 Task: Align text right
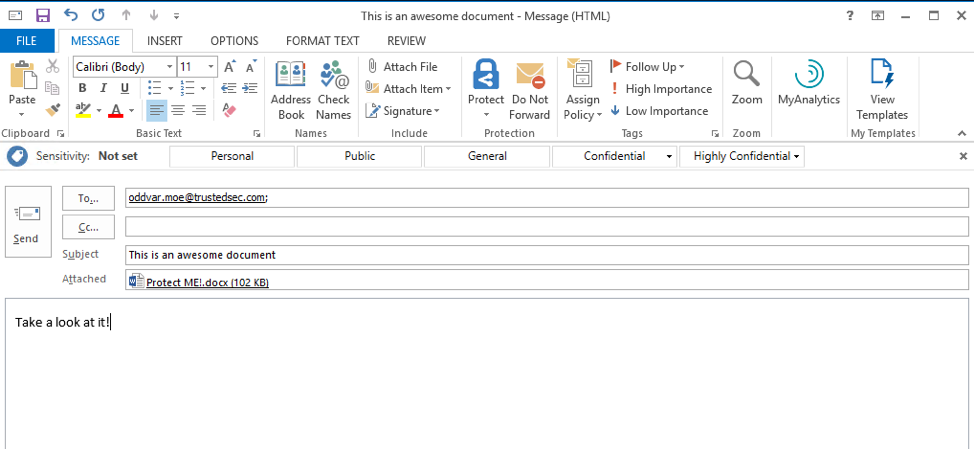click(199, 111)
